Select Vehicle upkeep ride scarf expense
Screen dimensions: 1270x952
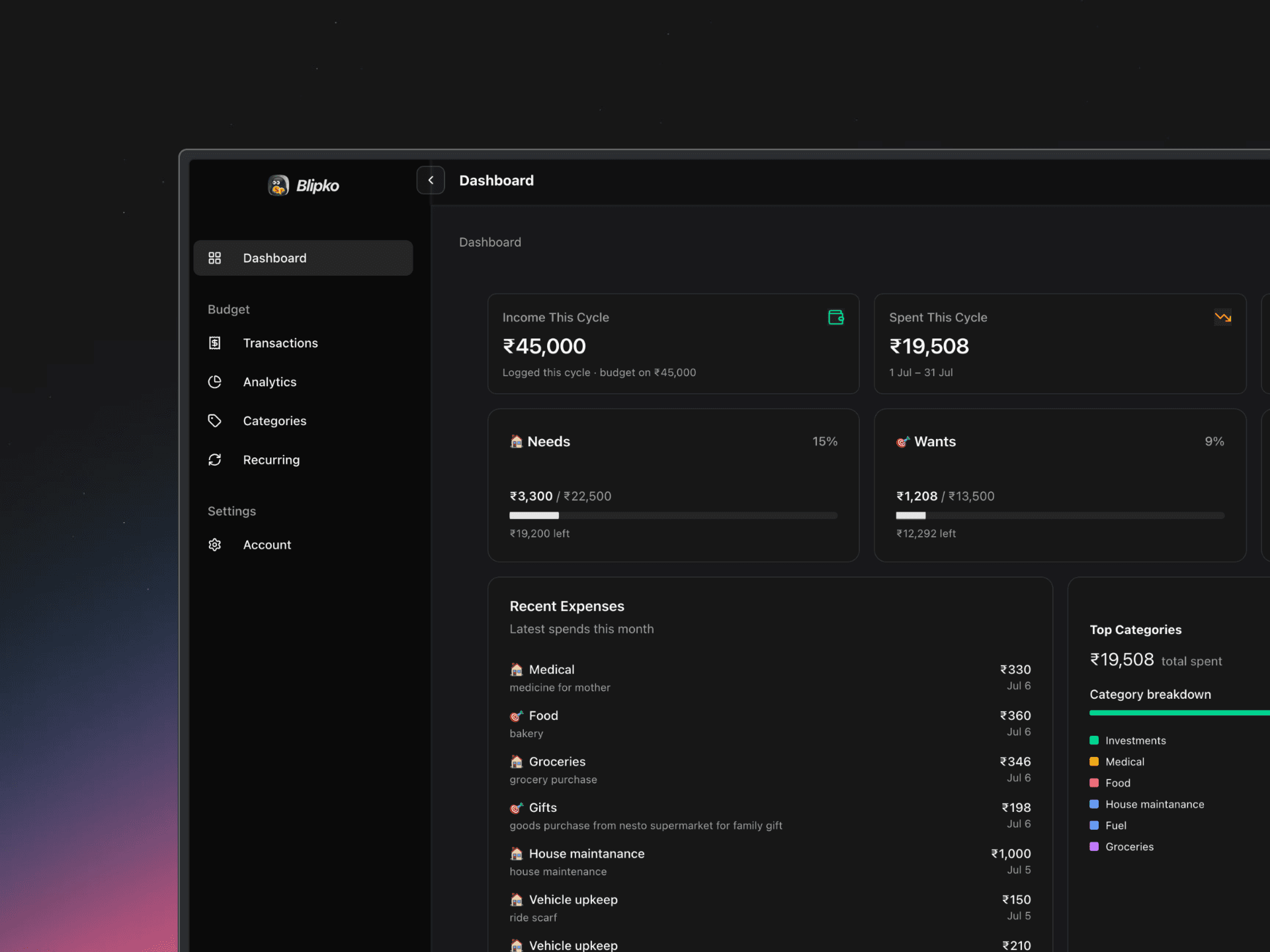573,900
